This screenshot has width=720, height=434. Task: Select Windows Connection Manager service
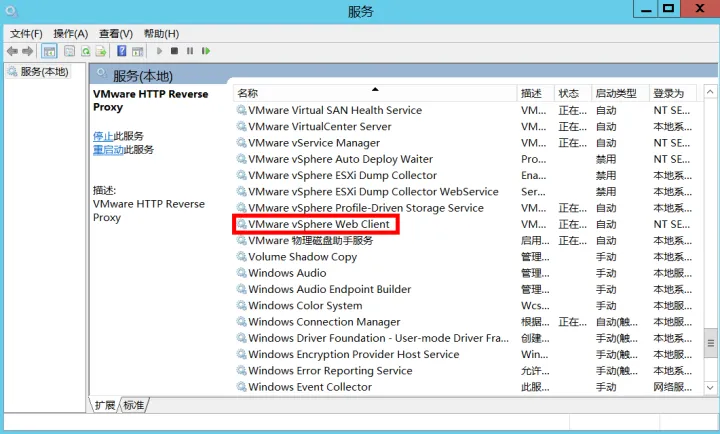click(465, 322)
